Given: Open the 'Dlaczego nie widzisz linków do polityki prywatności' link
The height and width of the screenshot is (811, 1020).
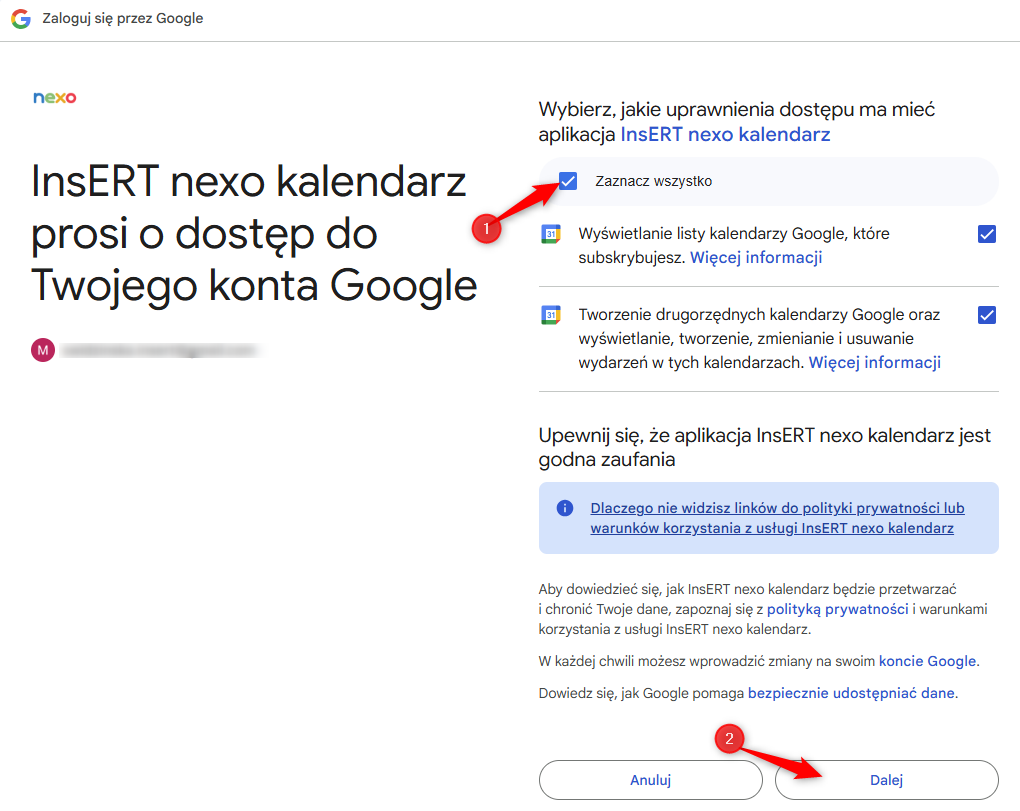Looking at the screenshot, I should click(777, 518).
